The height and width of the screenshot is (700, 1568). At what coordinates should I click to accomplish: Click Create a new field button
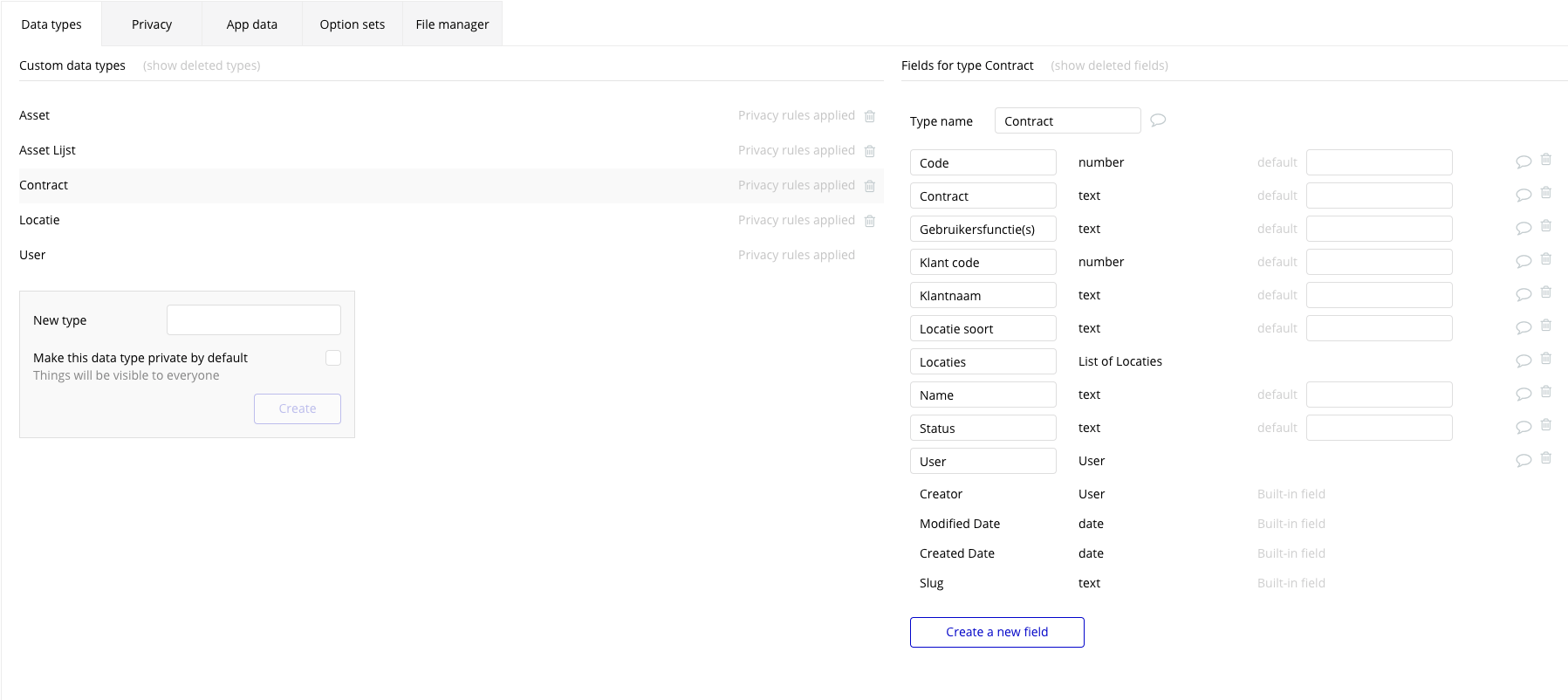pos(996,632)
